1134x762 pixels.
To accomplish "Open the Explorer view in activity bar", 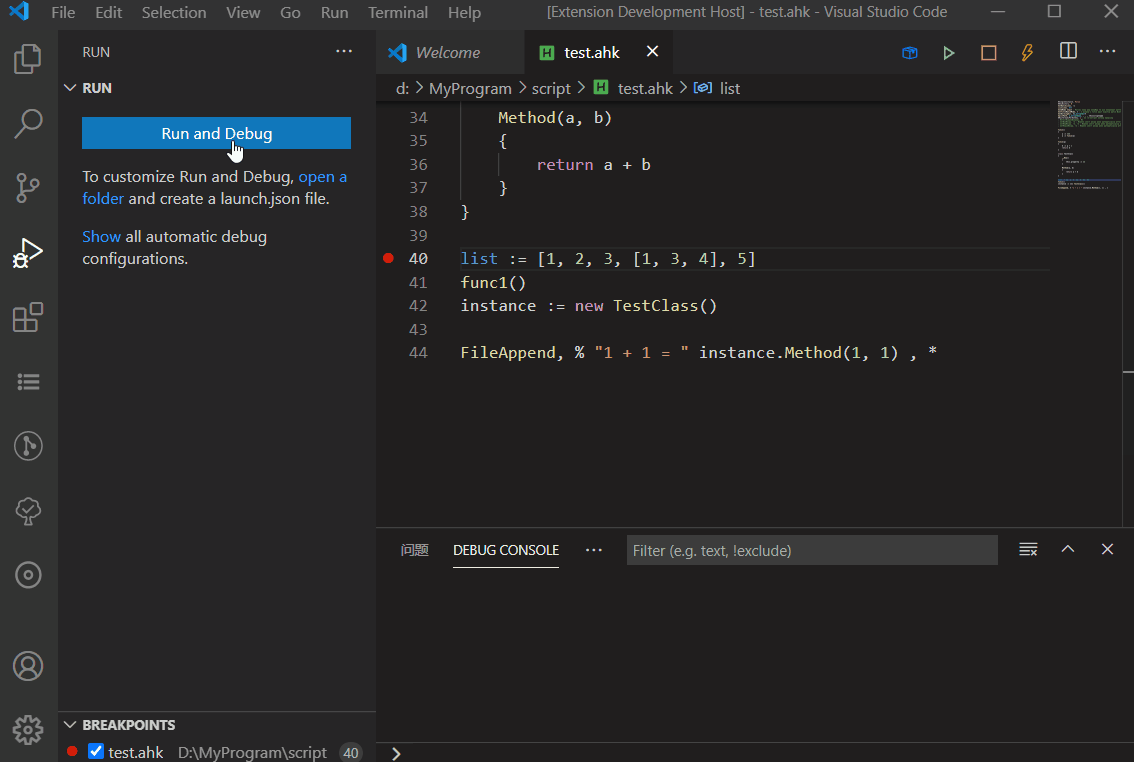I will [x=28, y=59].
